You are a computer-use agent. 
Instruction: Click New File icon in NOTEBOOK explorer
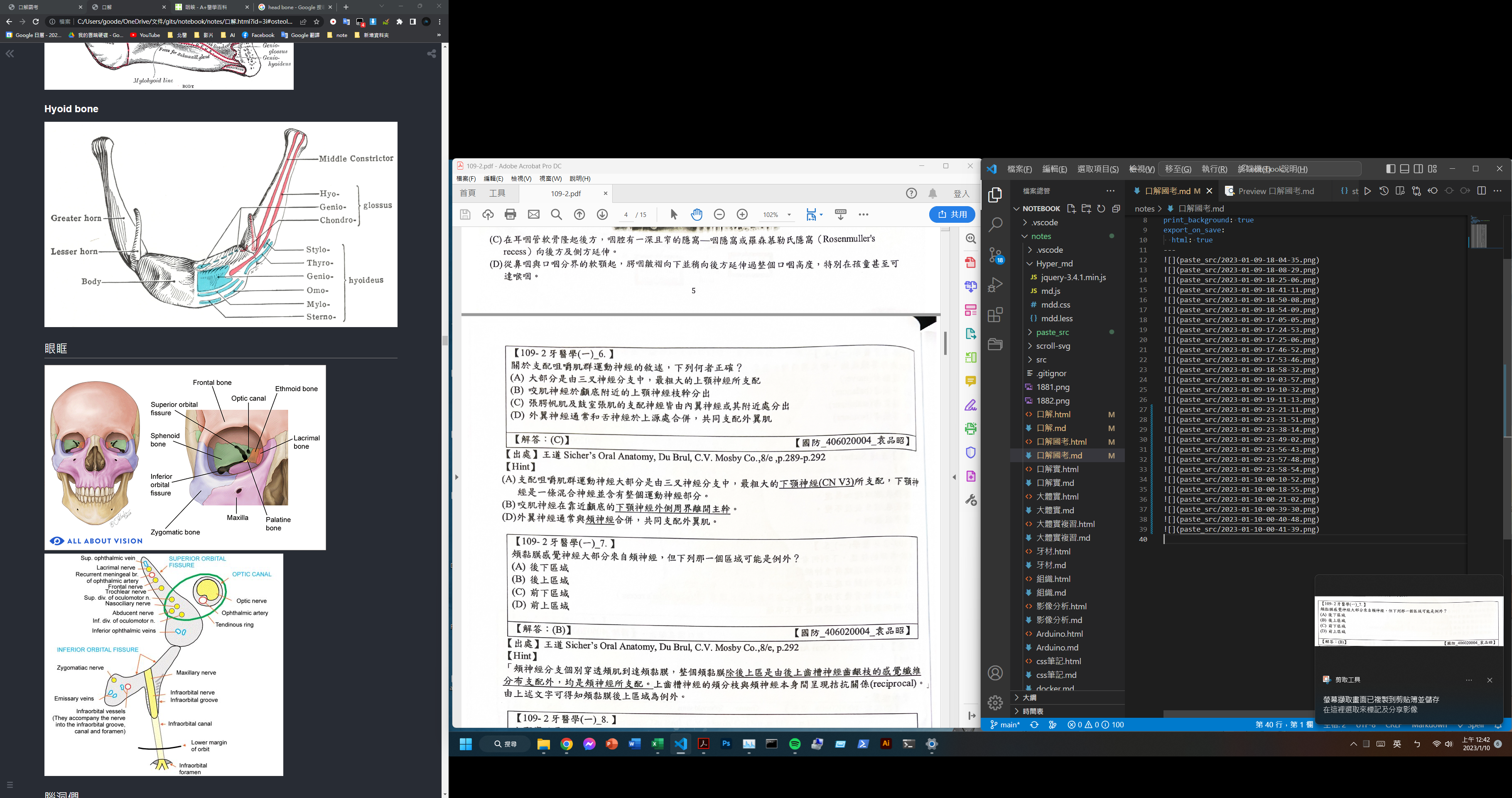tap(1071, 209)
